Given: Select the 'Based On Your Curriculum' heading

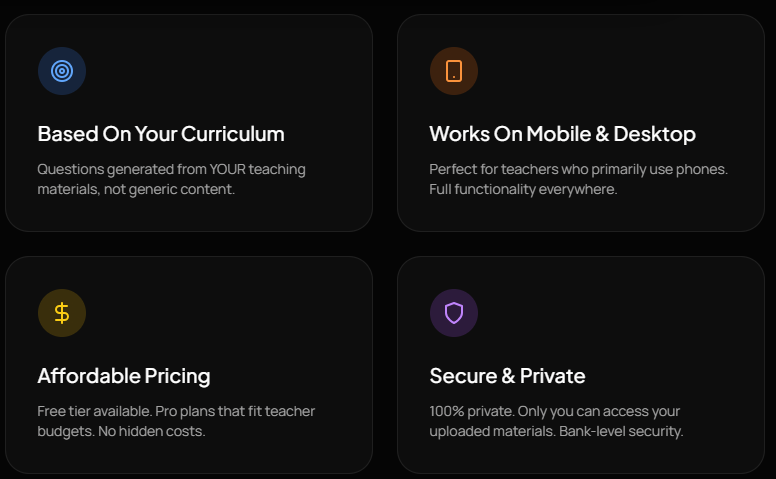Looking at the screenshot, I should (x=161, y=134).
